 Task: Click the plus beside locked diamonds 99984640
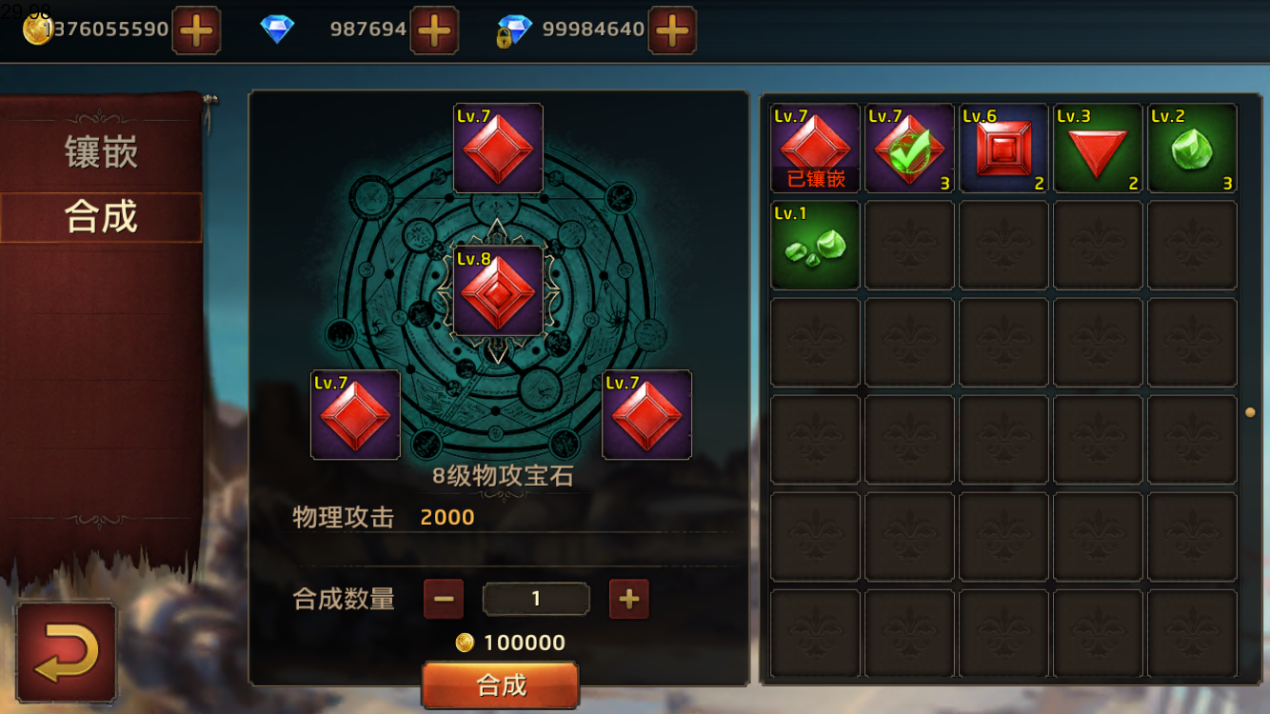coord(672,31)
